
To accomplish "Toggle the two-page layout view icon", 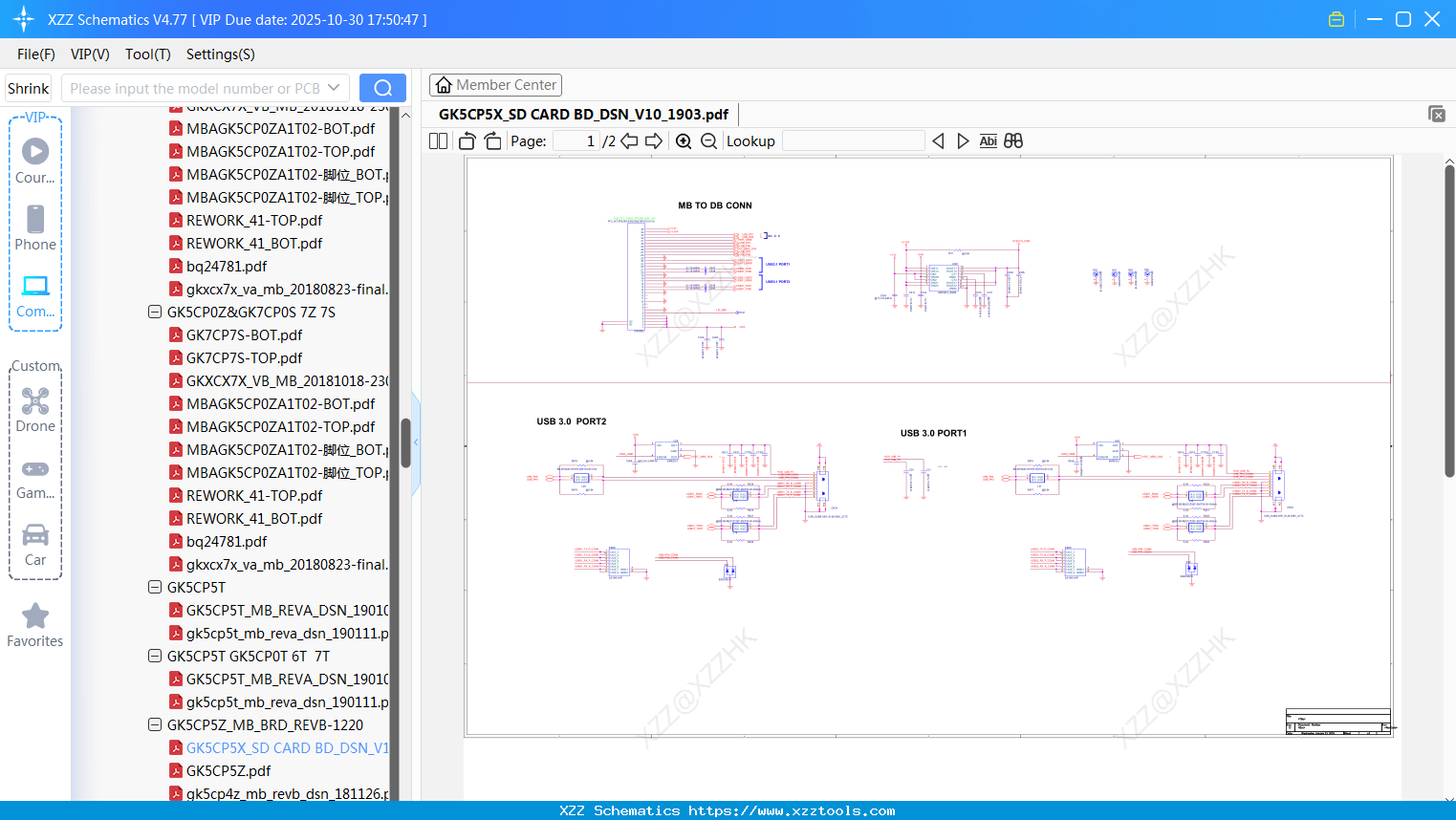I will pyautogui.click(x=438, y=141).
